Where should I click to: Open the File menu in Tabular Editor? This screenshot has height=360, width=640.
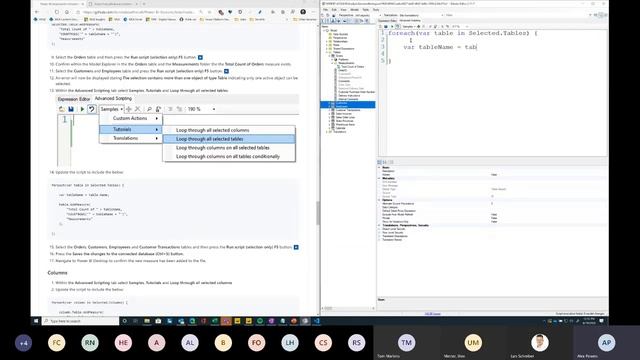click(x=325, y=10)
